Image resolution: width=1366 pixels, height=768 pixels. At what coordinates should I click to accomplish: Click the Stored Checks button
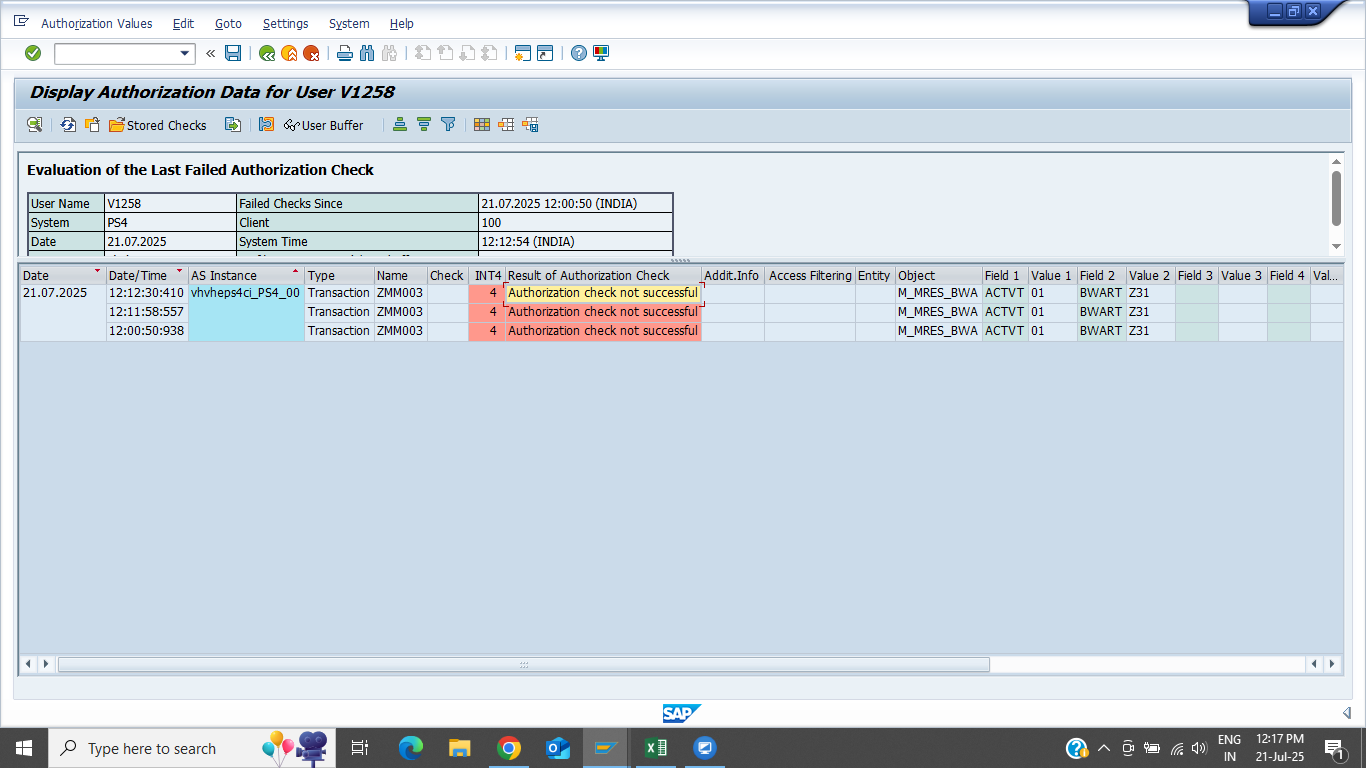click(x=158, y=125)
